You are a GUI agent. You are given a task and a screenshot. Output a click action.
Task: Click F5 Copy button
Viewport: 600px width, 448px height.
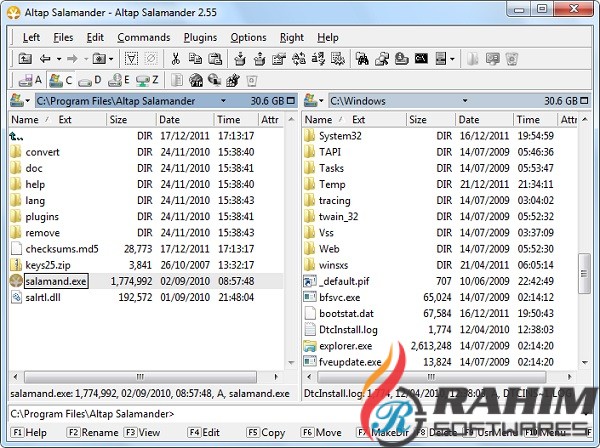(266, 433)
